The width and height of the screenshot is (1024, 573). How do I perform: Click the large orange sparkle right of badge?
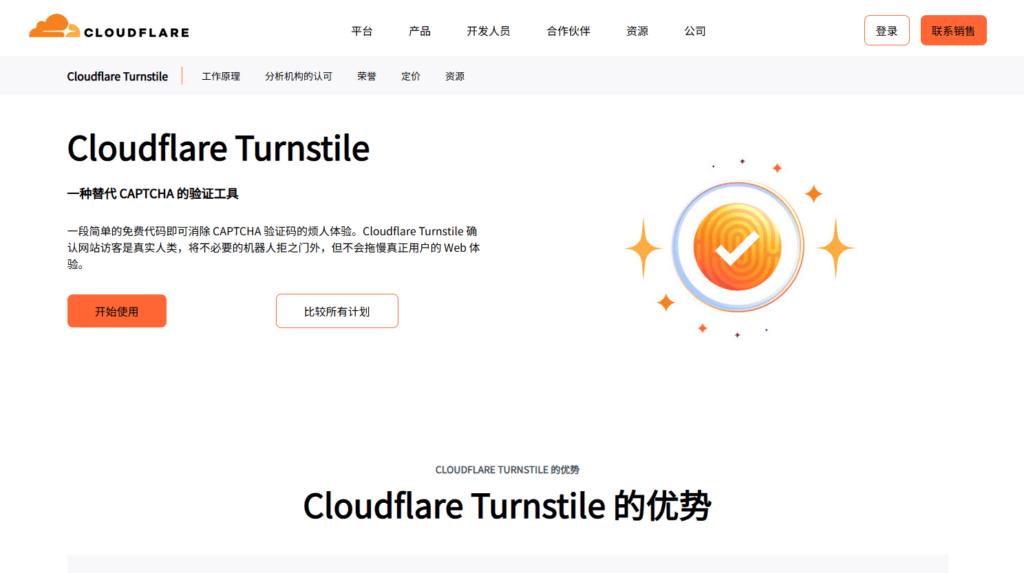coord(834,248)
